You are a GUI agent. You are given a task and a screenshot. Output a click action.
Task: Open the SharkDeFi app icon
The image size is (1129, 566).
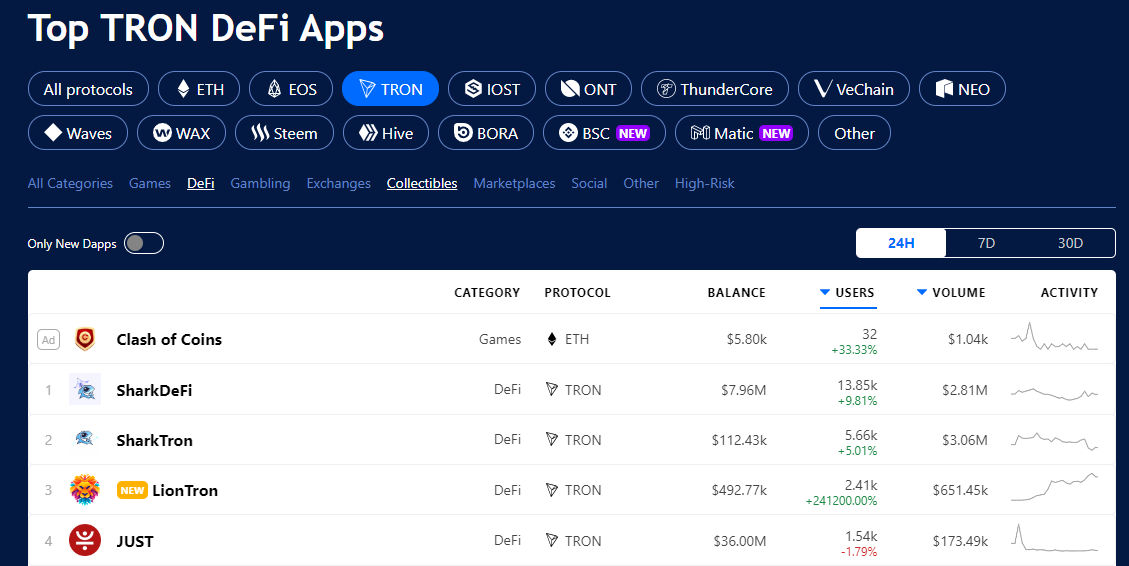tap(85, 390)
